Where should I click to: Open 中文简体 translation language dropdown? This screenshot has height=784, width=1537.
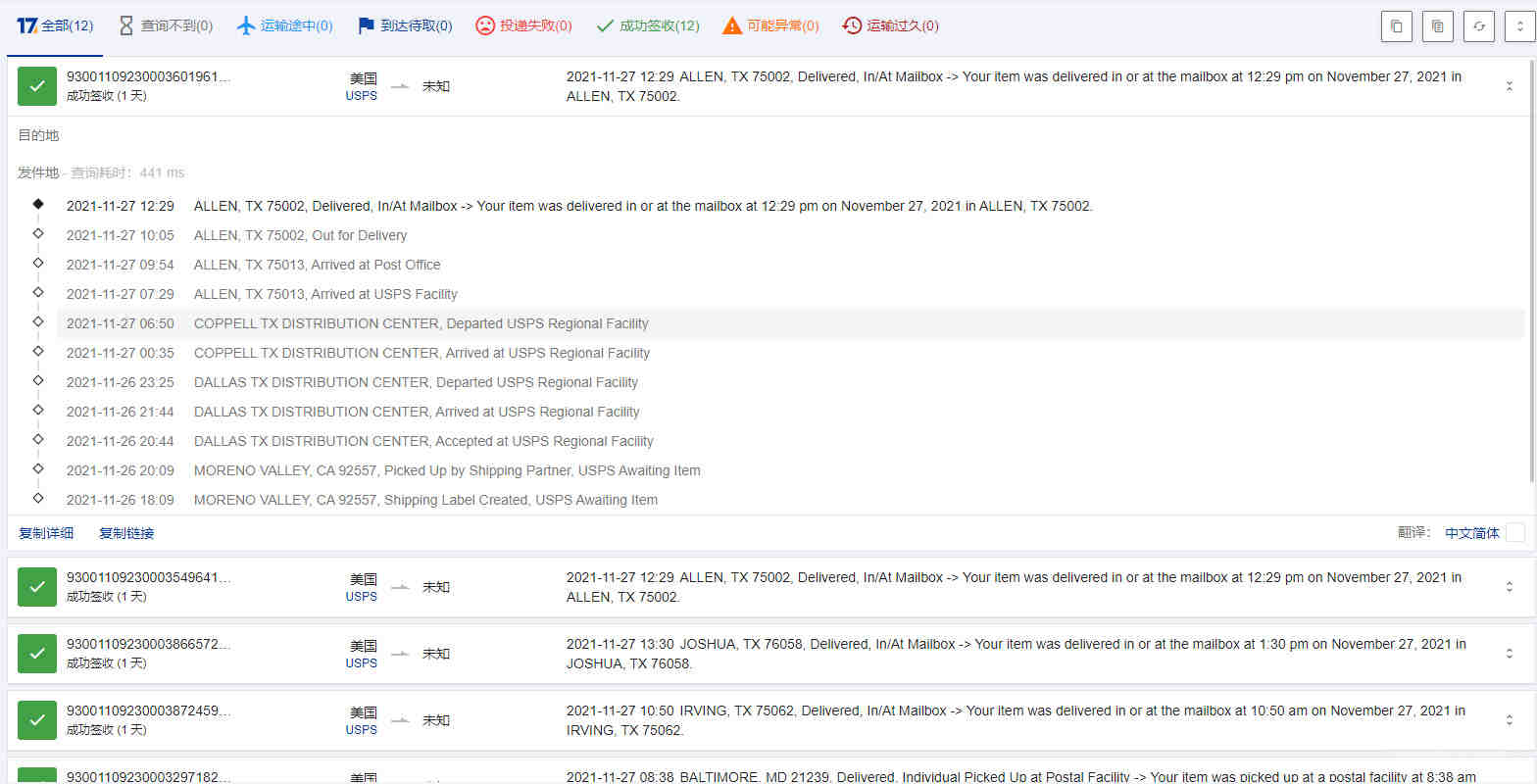tap(1472, 533)
